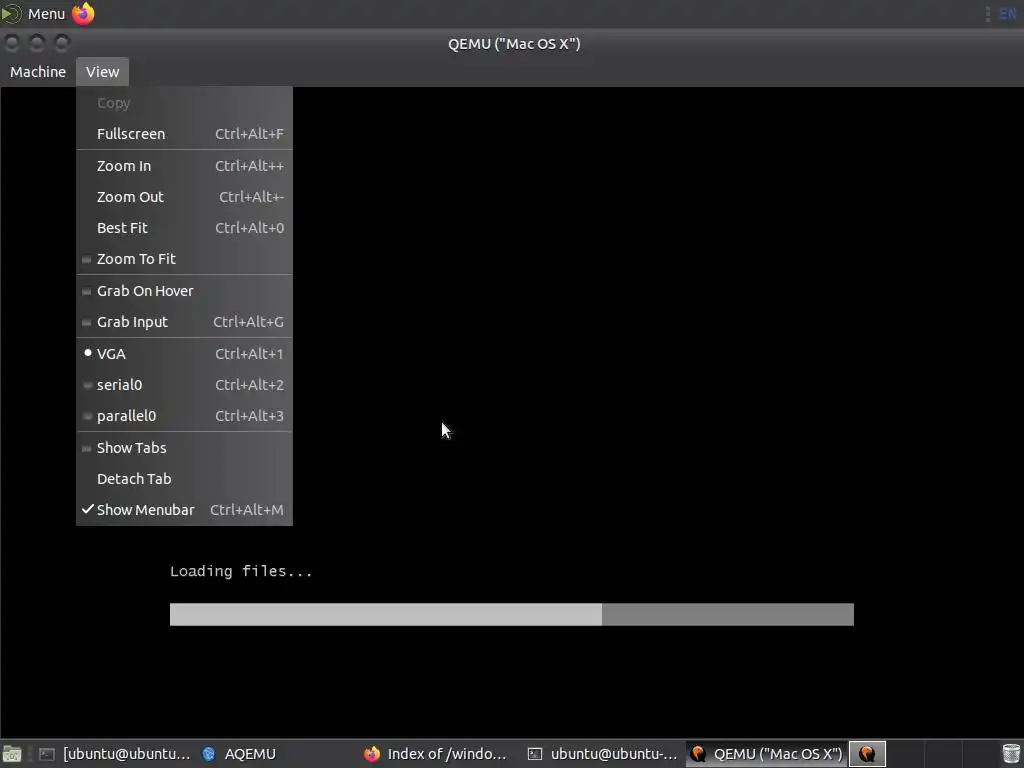This screenshot has width=1024, height=768.
Task: Toggle Zoom To Fit checkbox
Action: (x=184, y=259)
